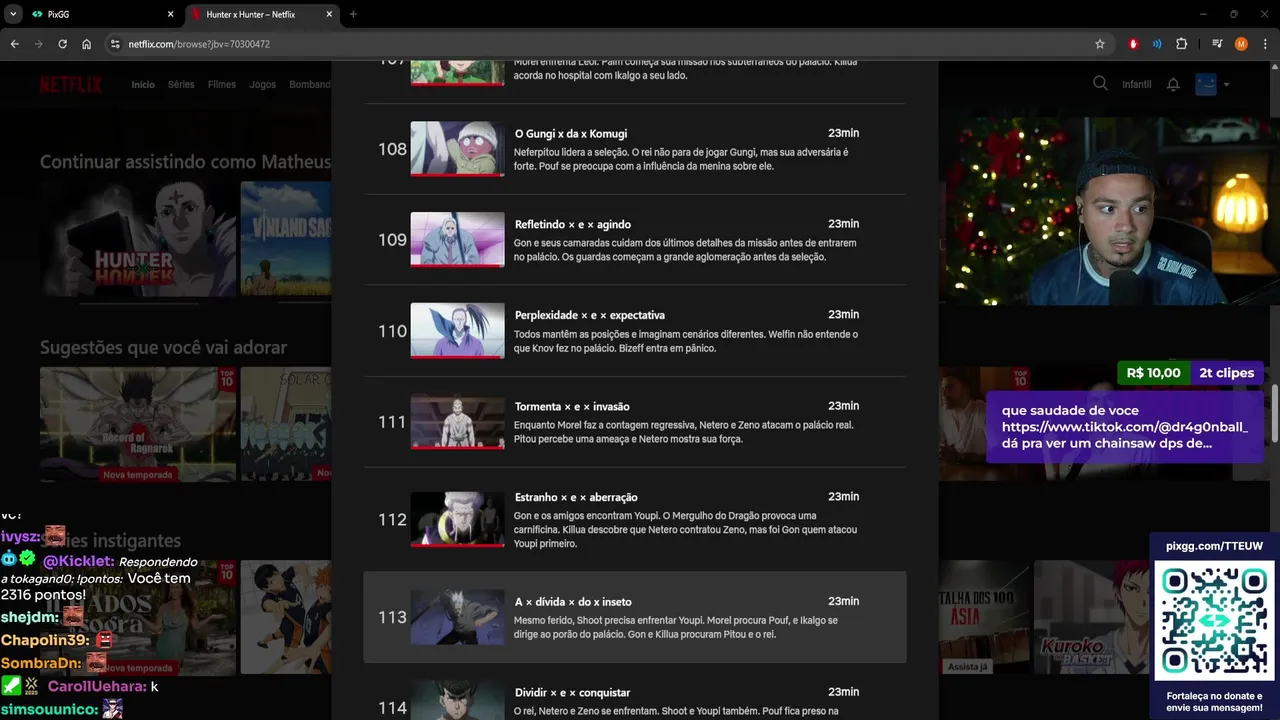Open the blue sound-wave extension icon
This screenshot has width=1280, height=720.
click(x=1157, y=44)
